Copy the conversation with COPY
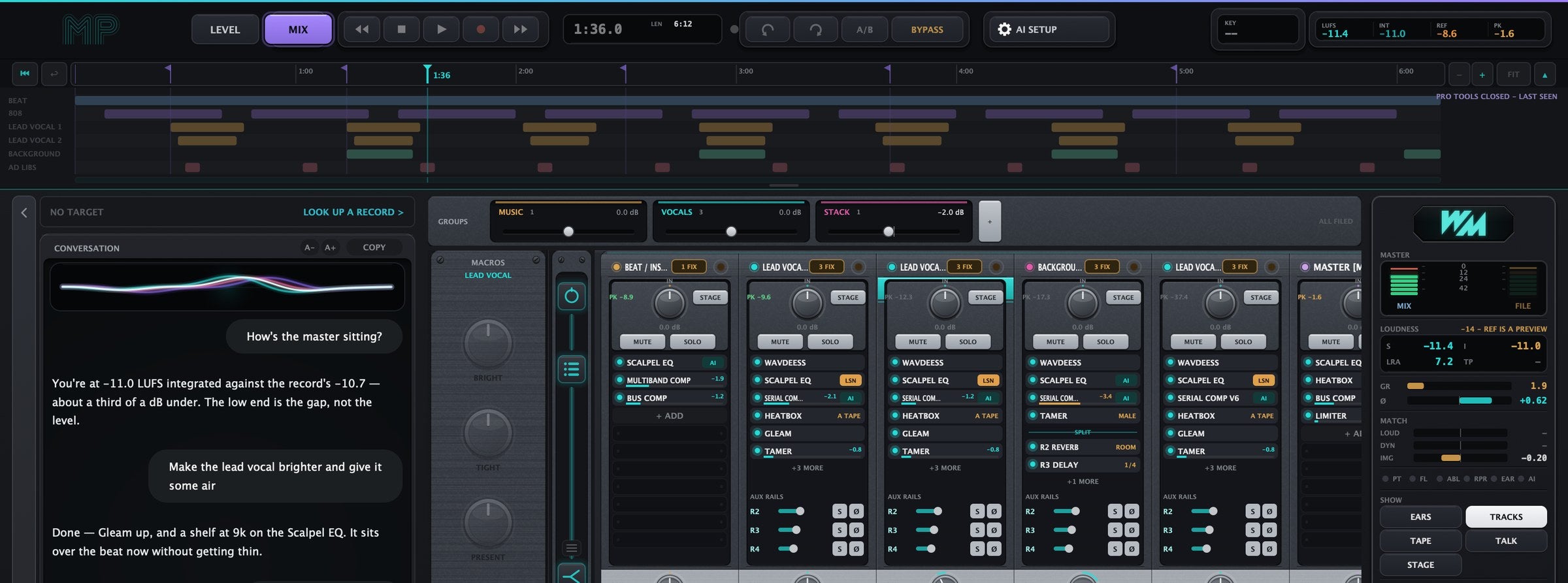The image size is (1568, 583). click(374, 247)
